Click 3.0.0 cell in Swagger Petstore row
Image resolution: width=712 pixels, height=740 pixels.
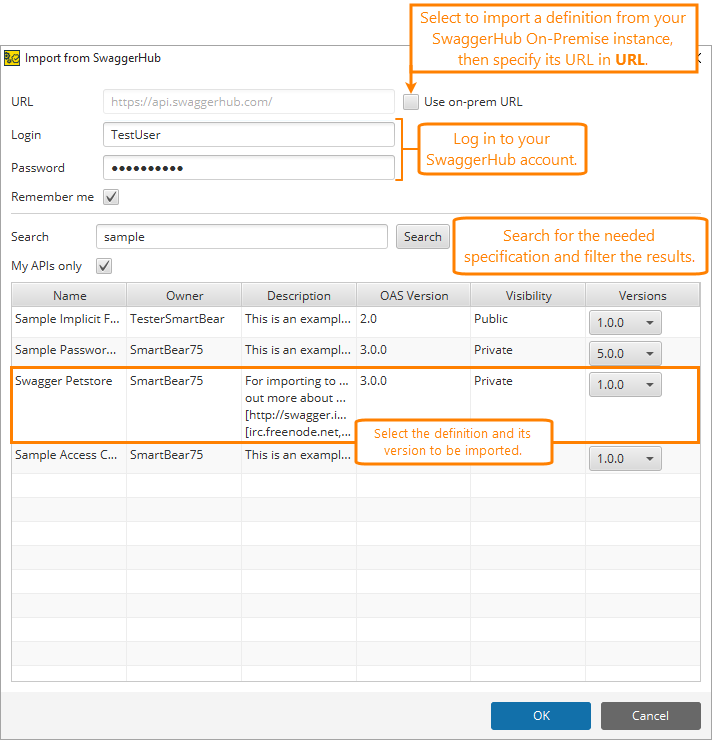pyautogui.click(x=373, y=381)
